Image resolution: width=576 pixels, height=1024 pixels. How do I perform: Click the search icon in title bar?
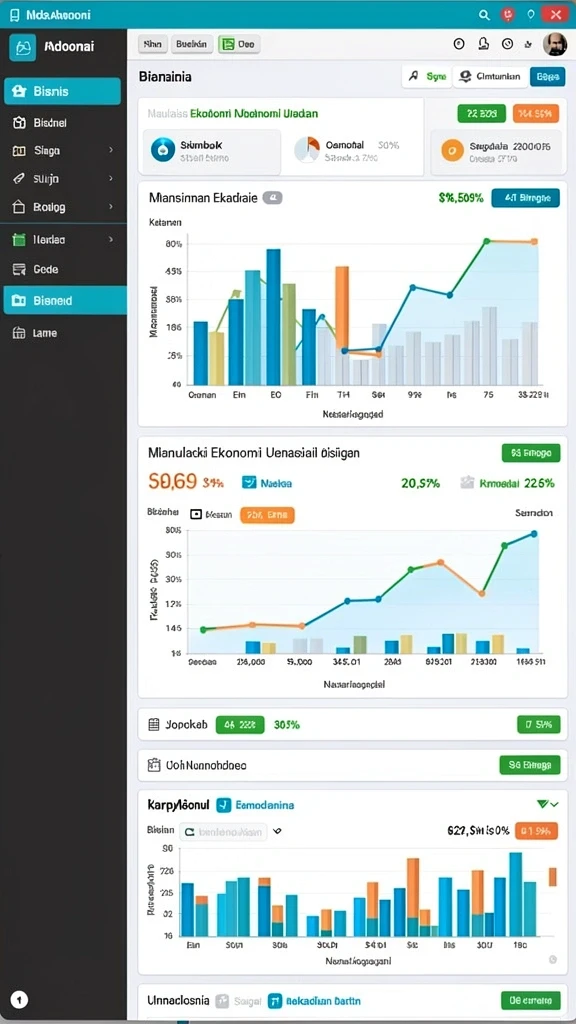point(484,14)
